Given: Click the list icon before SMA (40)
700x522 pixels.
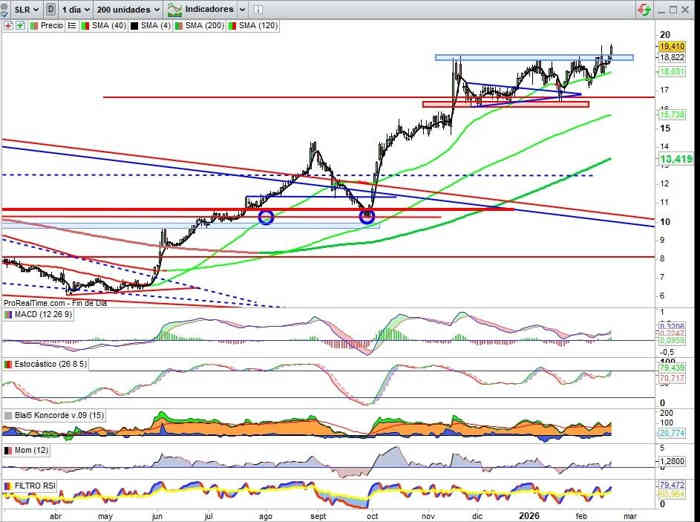Looking at the screenshot, I should click(70, 24).
